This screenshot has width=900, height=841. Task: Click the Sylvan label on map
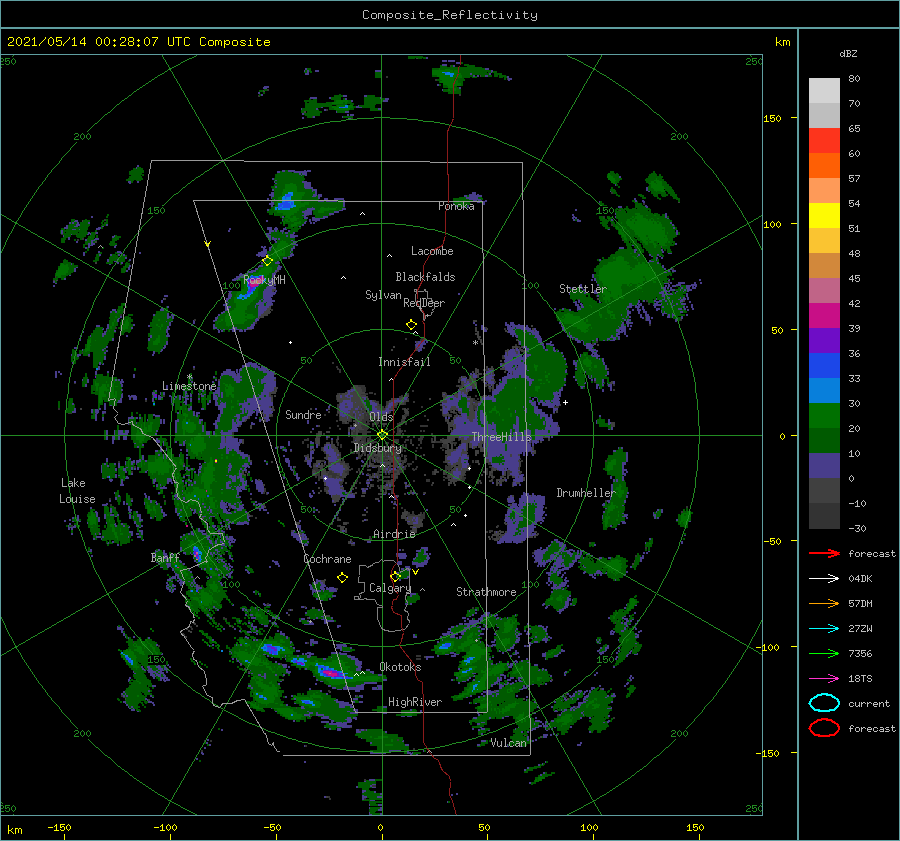click(383, 295)
